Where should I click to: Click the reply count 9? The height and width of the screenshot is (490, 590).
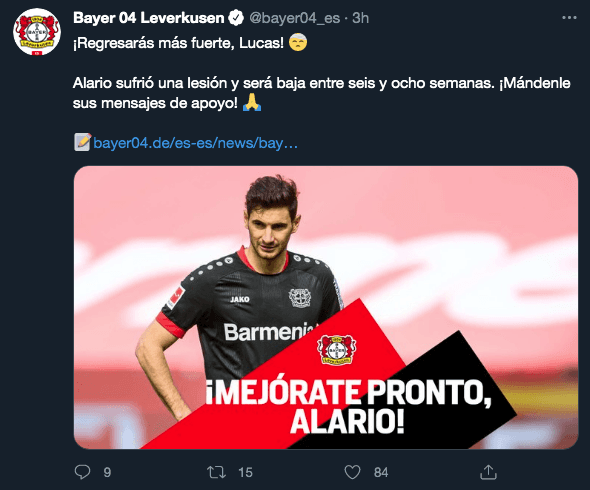107,472
